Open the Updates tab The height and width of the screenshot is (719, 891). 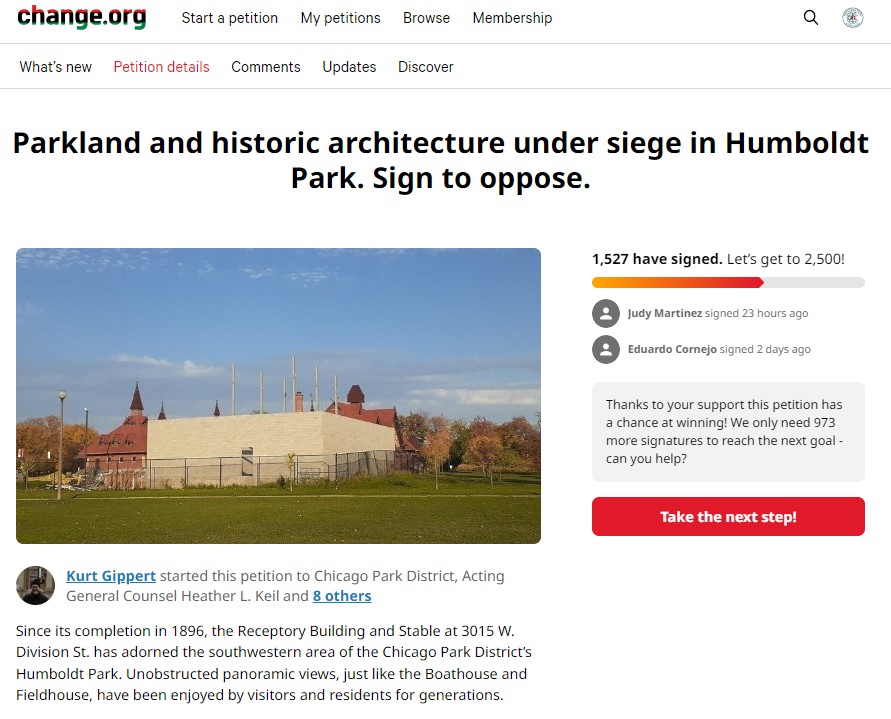click(x=349, y=67)
